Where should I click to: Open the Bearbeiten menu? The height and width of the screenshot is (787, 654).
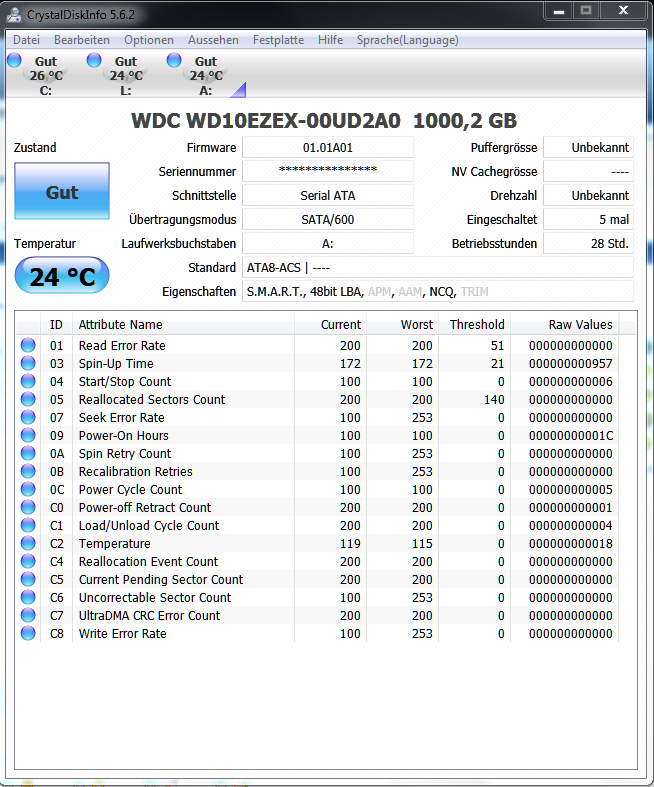[x=82, y=40]
